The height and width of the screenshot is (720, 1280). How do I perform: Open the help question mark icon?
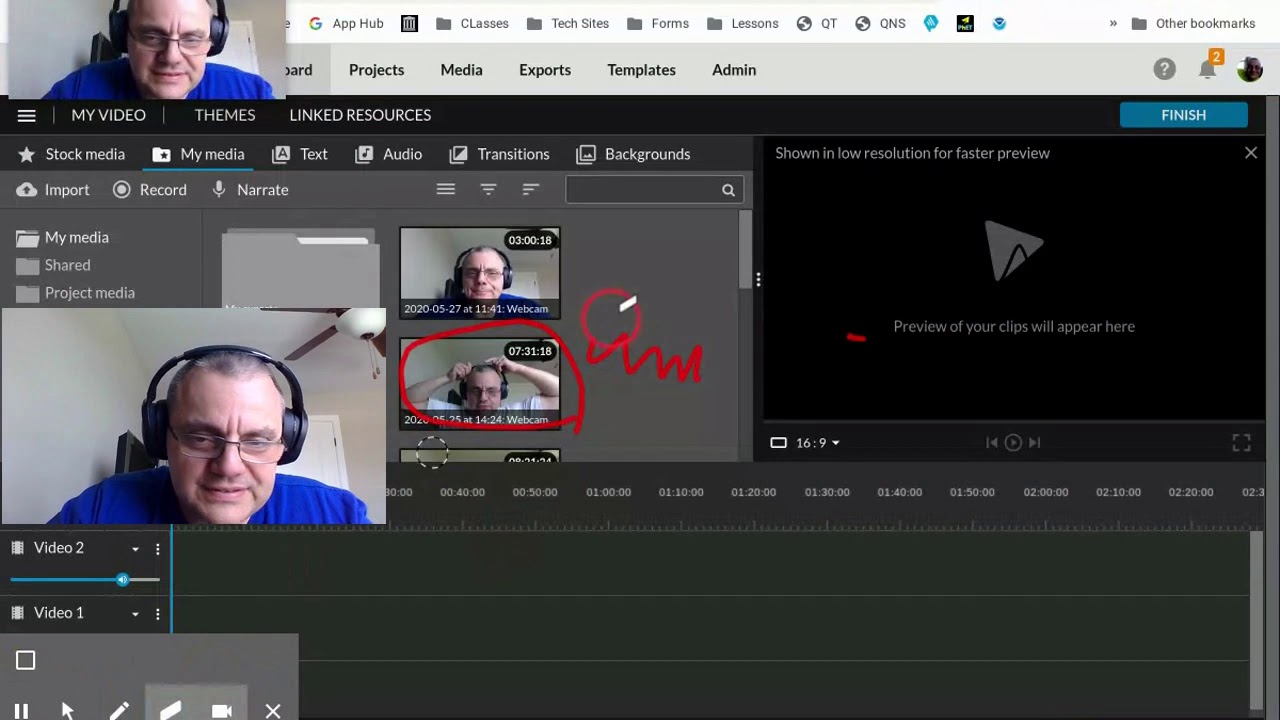[x=1164, y=69]
